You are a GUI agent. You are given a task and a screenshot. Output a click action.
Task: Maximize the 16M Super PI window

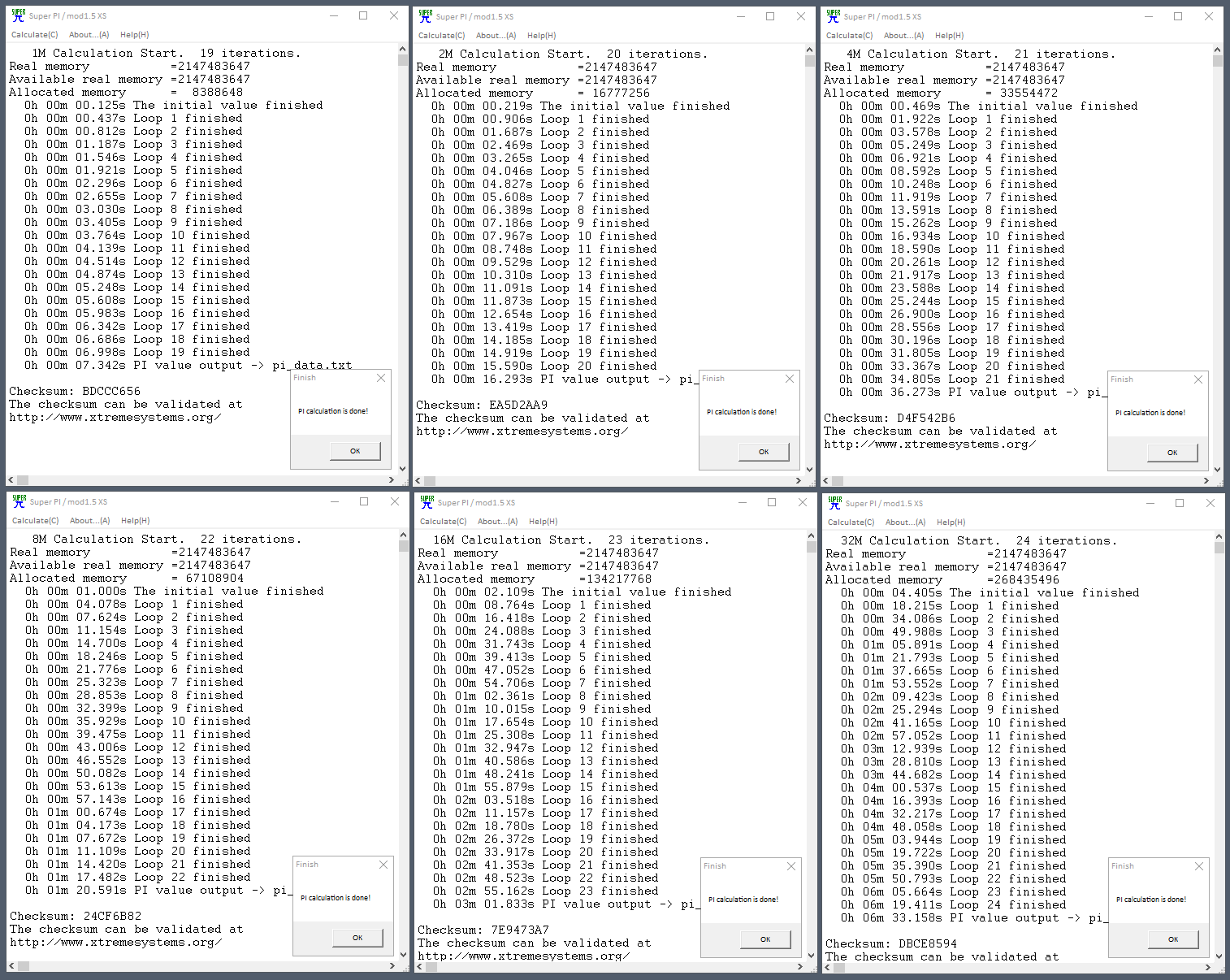[772, 502]
